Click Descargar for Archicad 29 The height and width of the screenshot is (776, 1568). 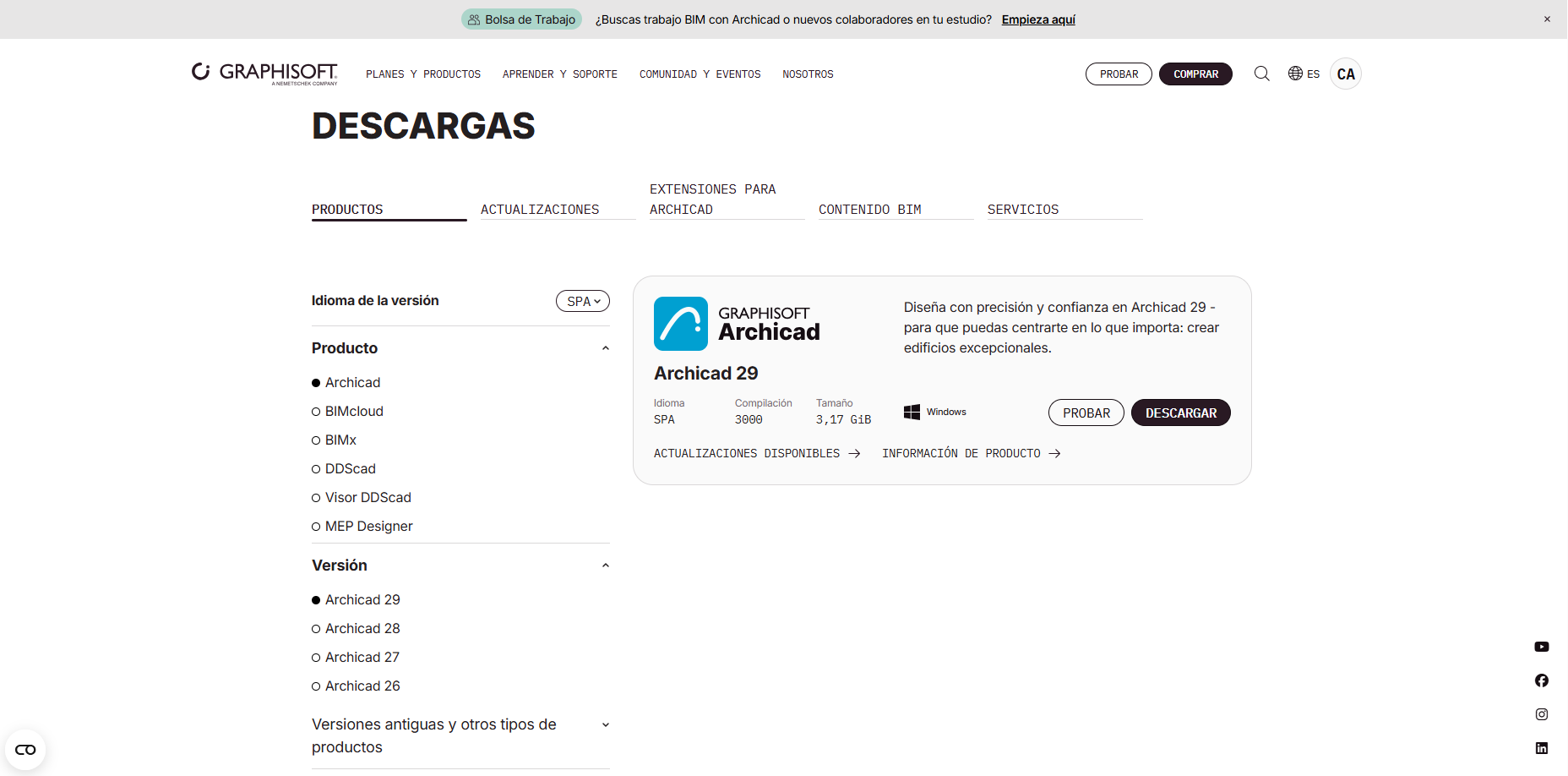tap(1181, 413)
